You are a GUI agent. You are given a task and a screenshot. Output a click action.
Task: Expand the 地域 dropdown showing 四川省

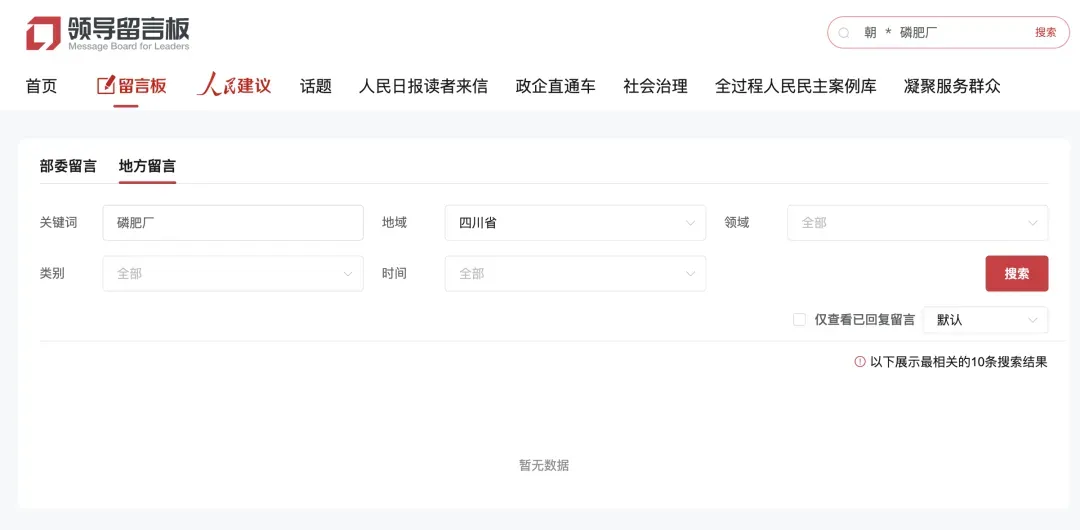coord(575,223)
